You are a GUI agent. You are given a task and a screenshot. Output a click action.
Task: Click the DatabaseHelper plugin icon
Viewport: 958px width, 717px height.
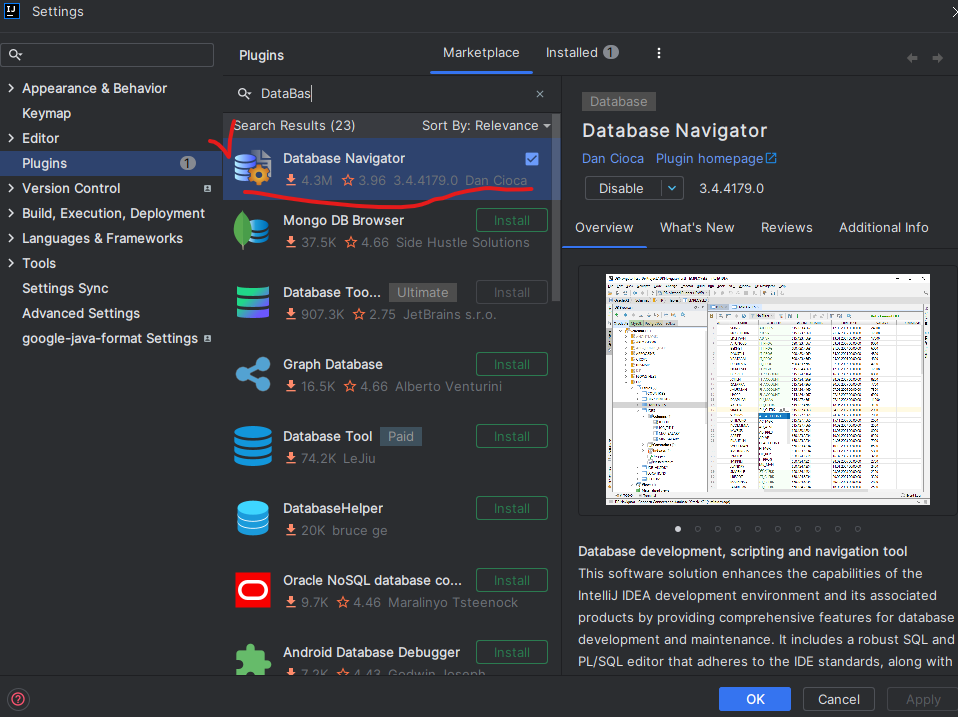[x=253, y=519]
